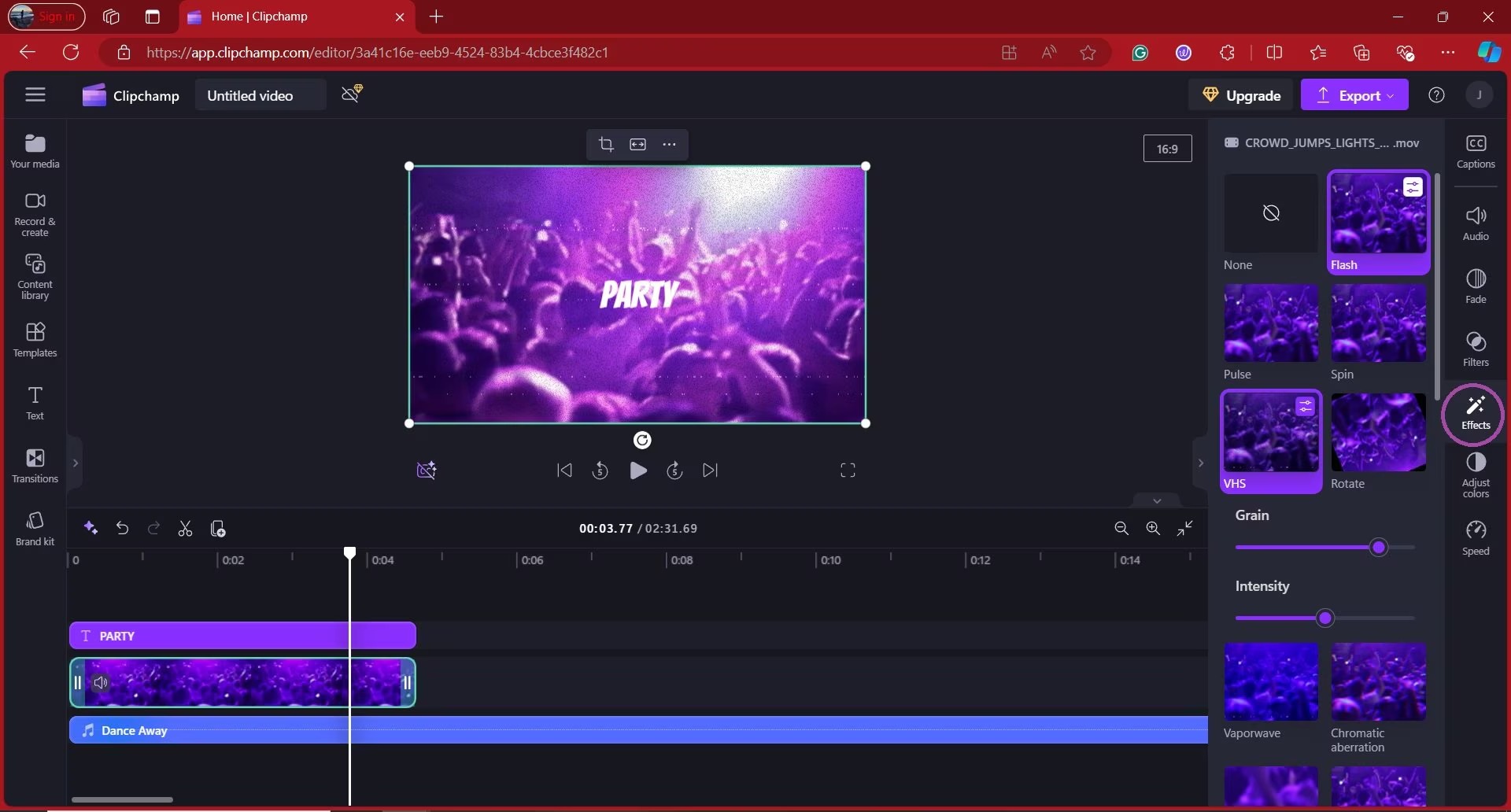Open help question mark
Viewport: 1511px width, 812px height.
(x=1436, y=95)
